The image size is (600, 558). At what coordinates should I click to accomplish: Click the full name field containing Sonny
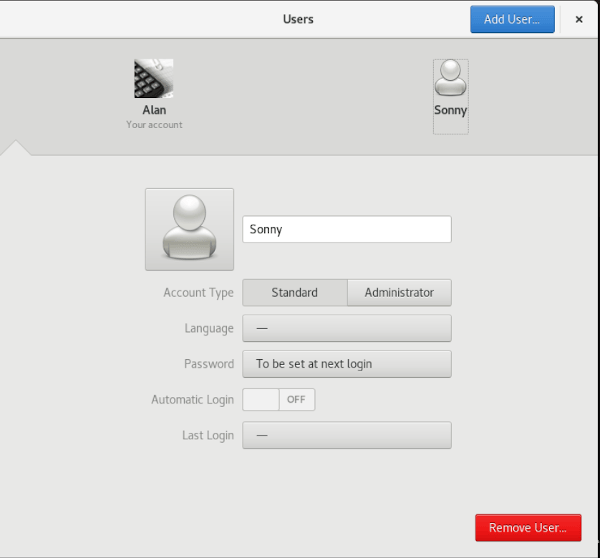coord(347,229)
